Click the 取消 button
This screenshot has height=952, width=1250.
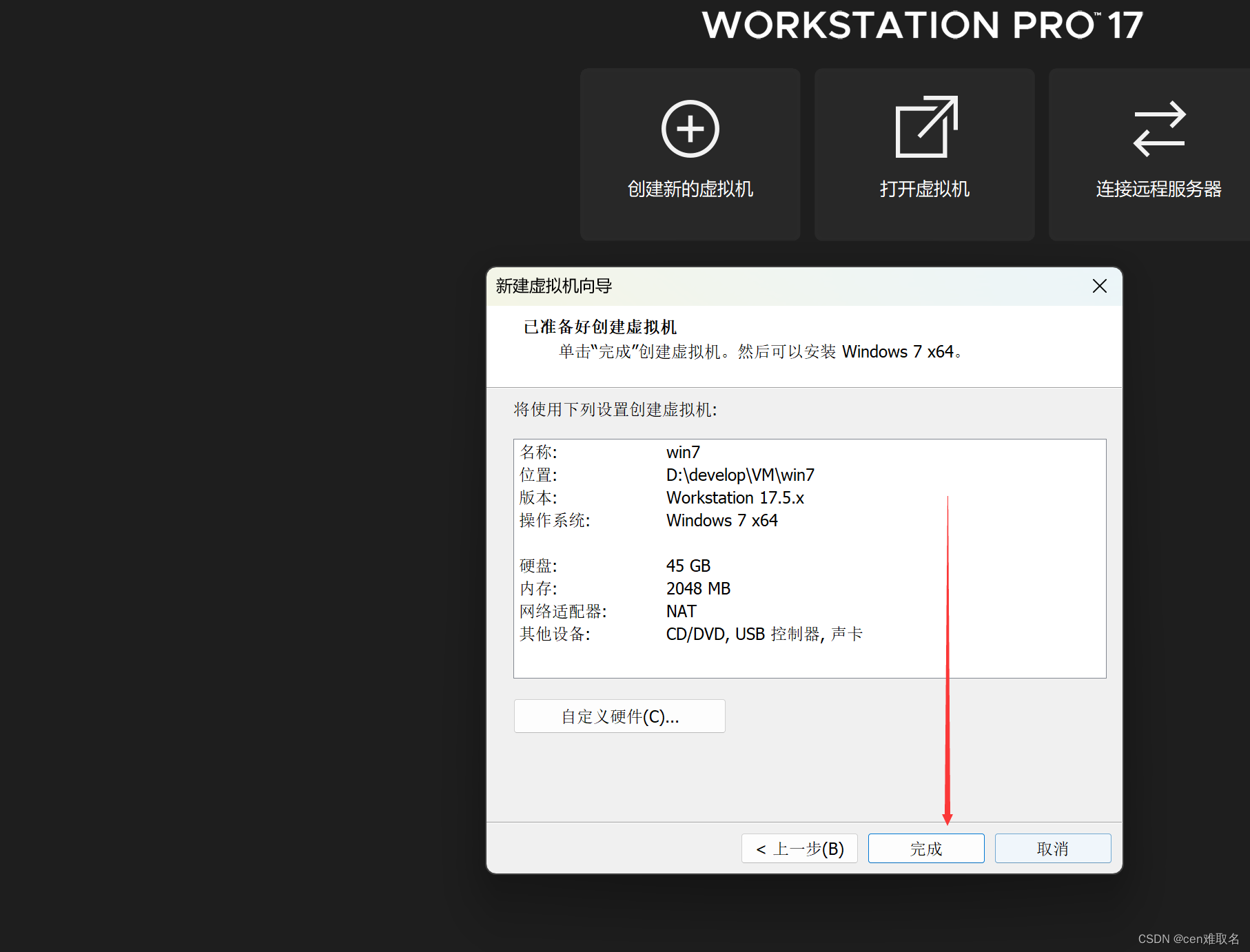pyautogui.click(x=1053, y=848)
